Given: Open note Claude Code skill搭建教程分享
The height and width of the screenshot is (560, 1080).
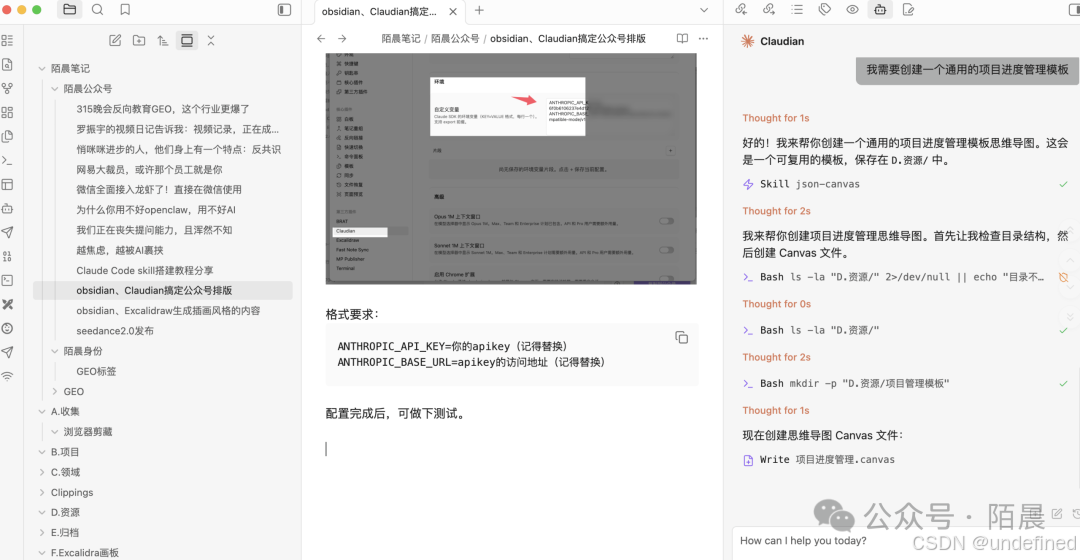Looking at the screenshot, I should (145, 271).
